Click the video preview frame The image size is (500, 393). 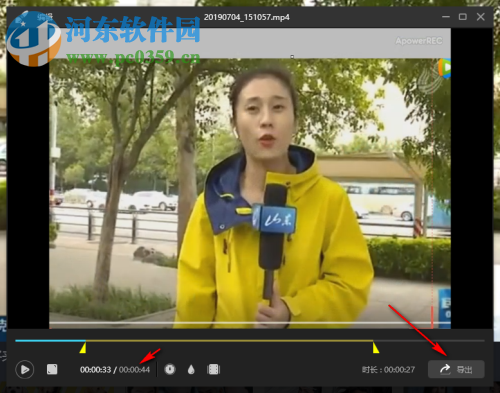pos(250,178)
